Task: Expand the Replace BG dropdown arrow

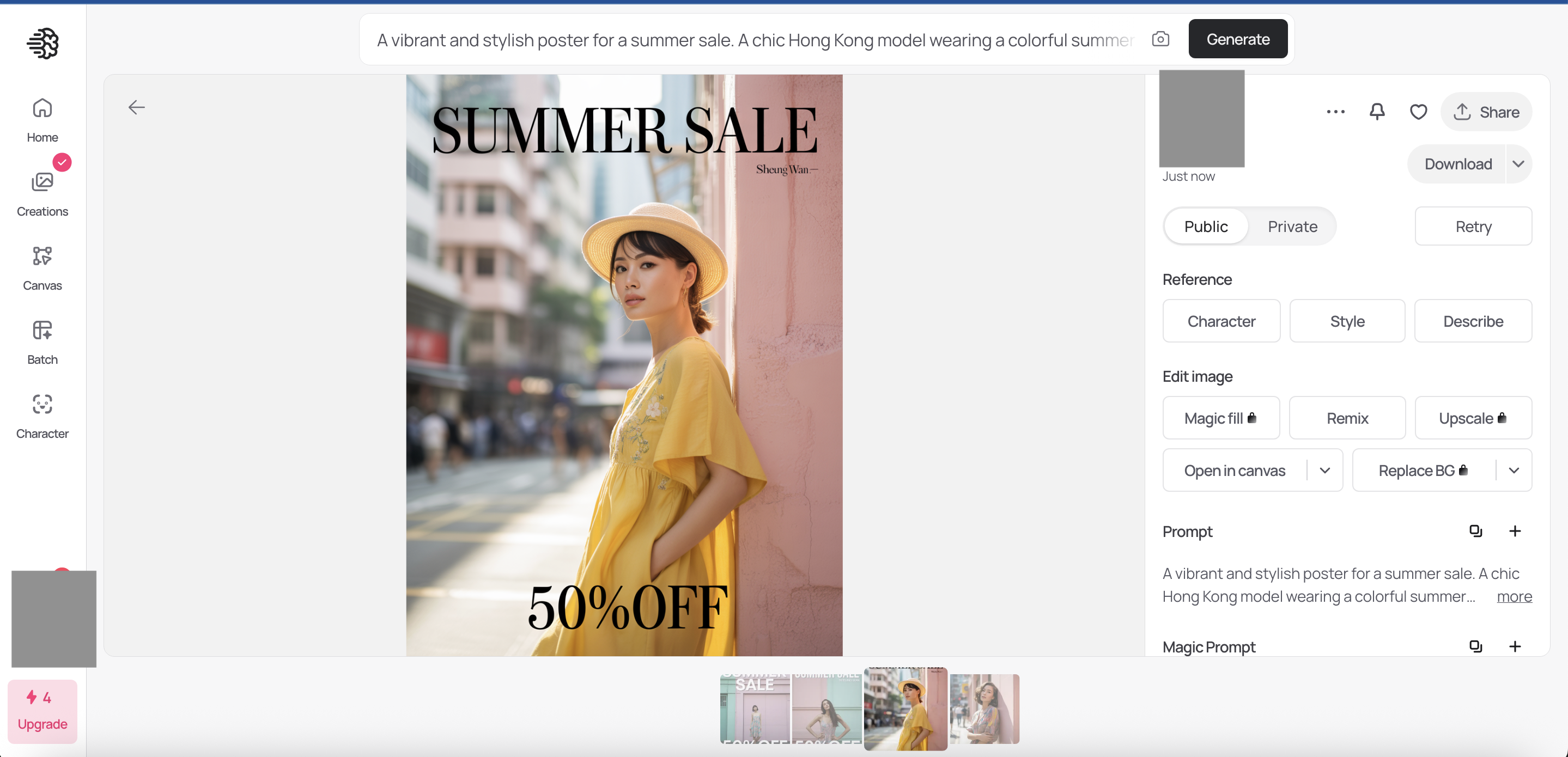Action: [1514, 471]
